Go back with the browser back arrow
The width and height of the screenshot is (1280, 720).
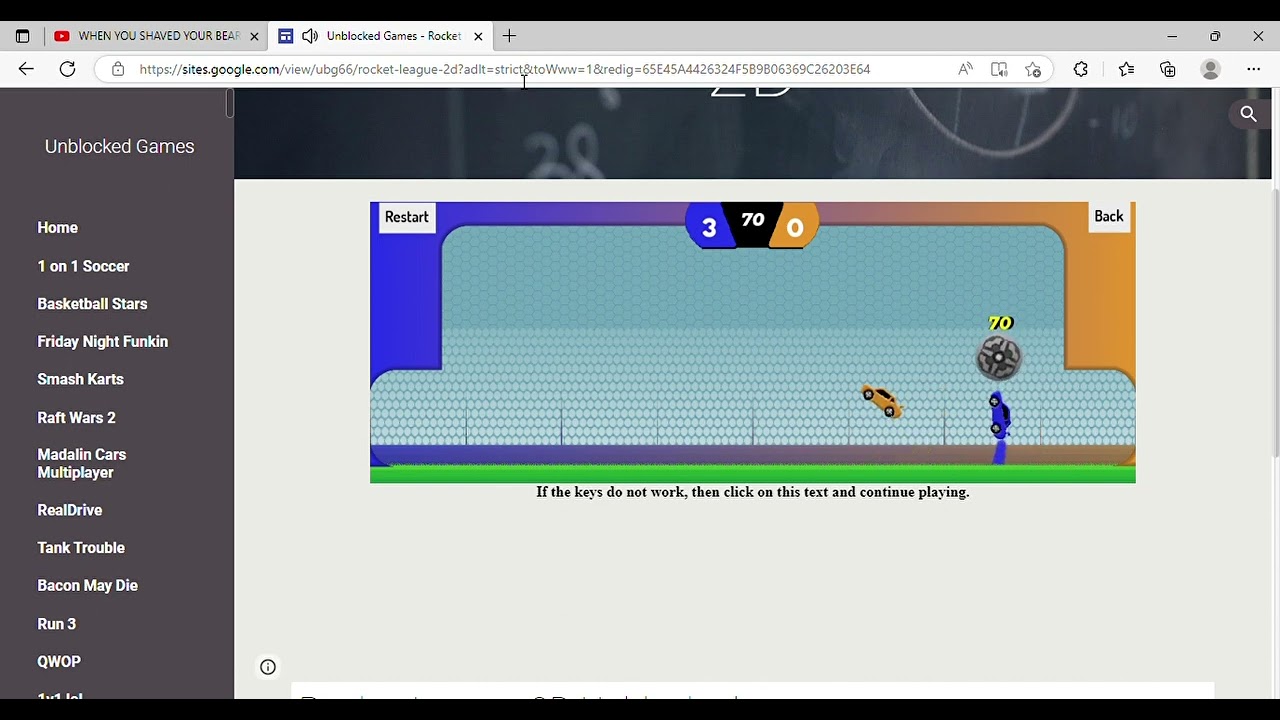pyautogui.click(x=26, y=69)
